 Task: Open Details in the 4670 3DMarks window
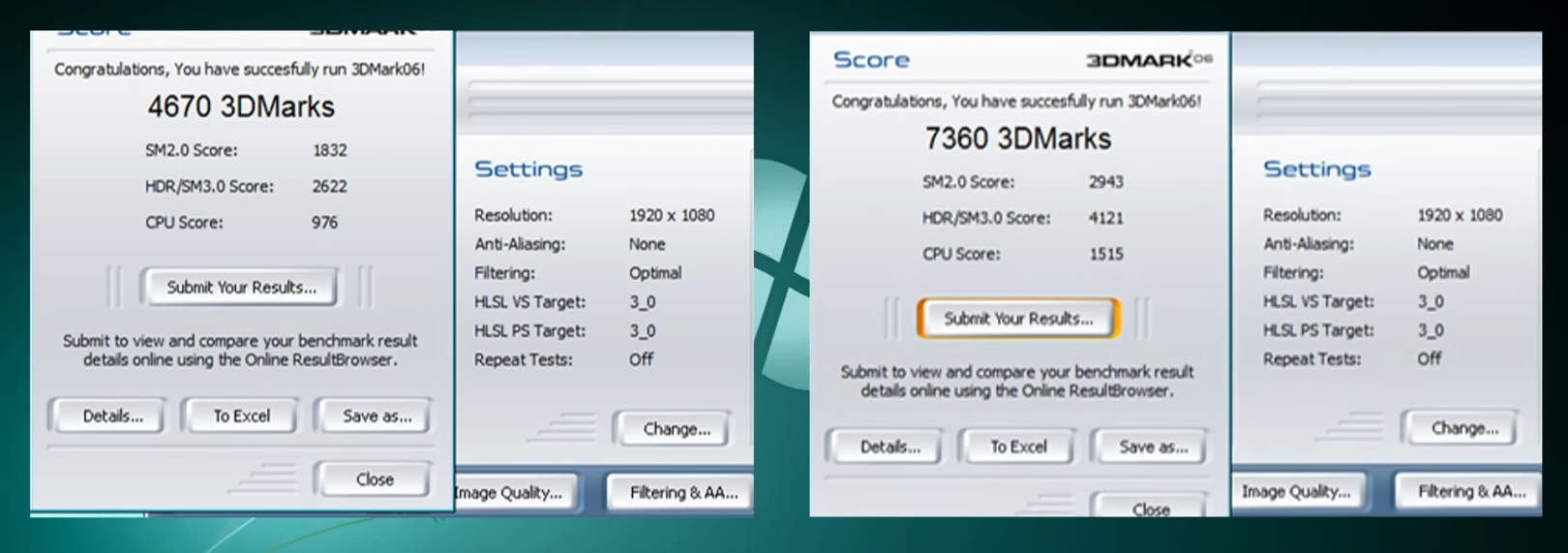click(108, 416)
